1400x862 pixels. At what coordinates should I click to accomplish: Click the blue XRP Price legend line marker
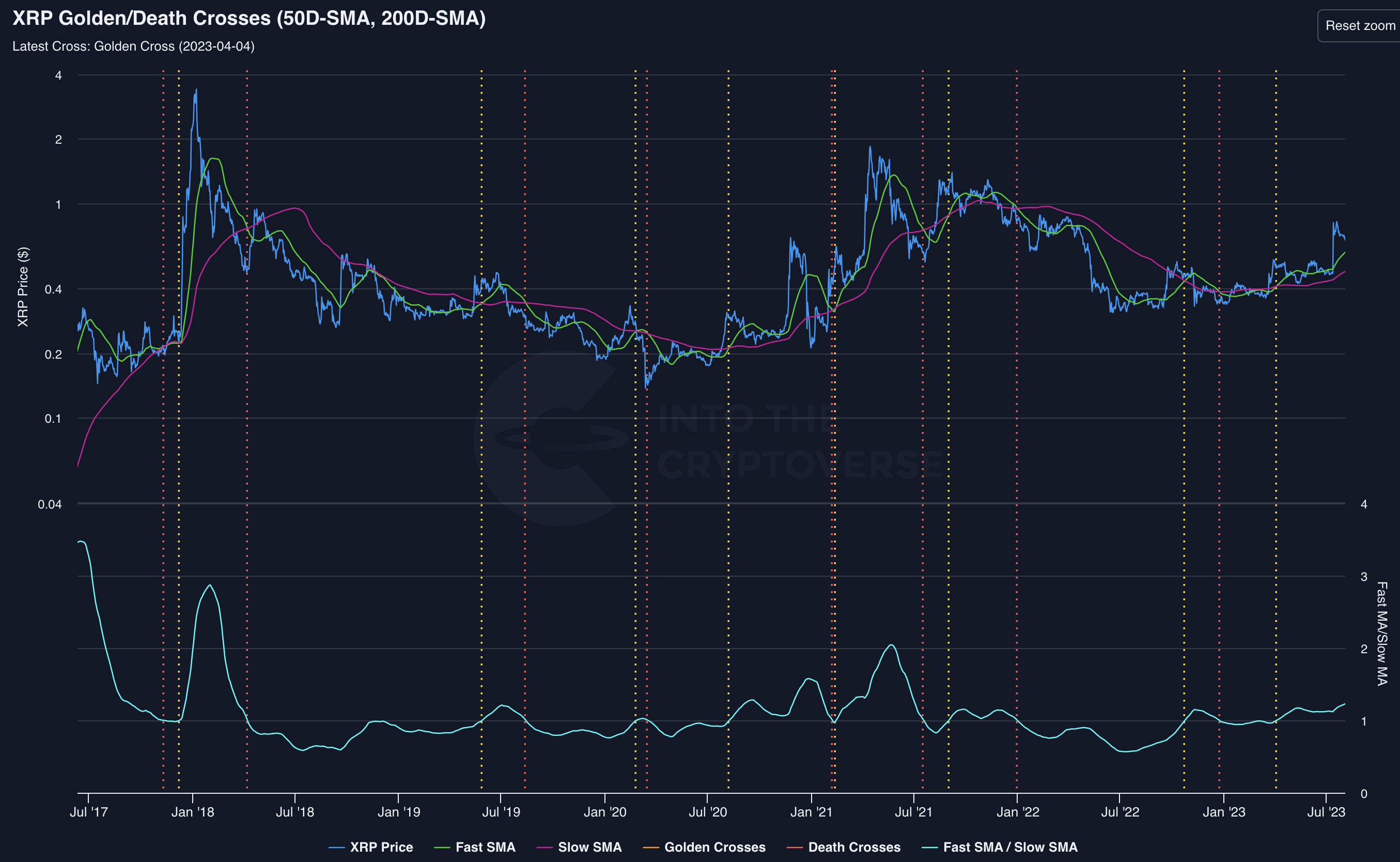click(x=337, y=848)
